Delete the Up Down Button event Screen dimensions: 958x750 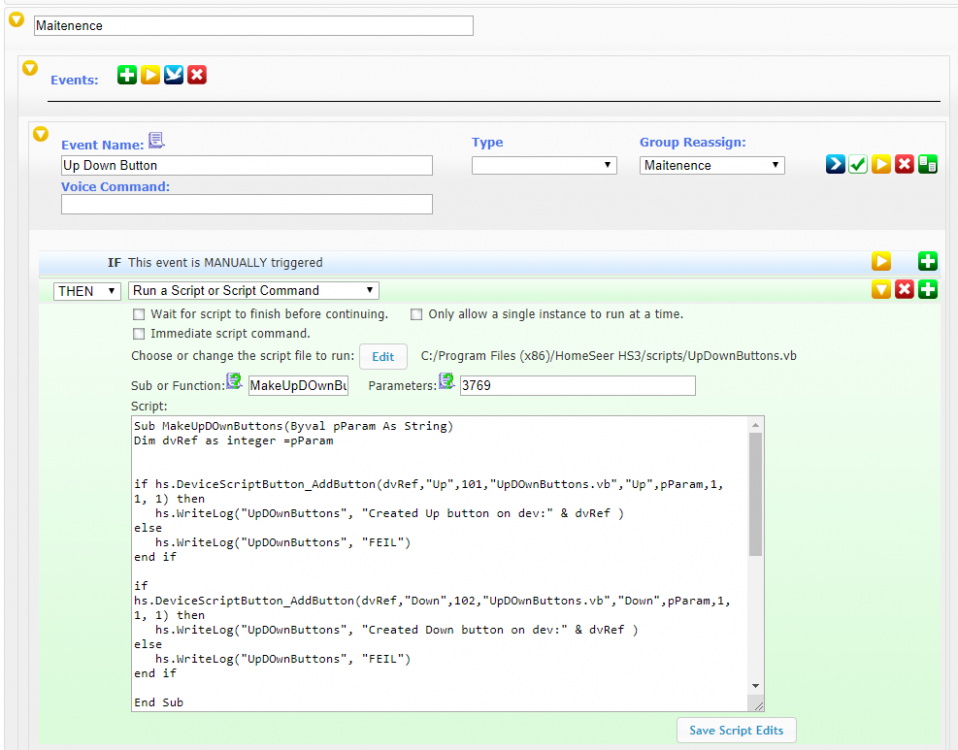[904, 165]
